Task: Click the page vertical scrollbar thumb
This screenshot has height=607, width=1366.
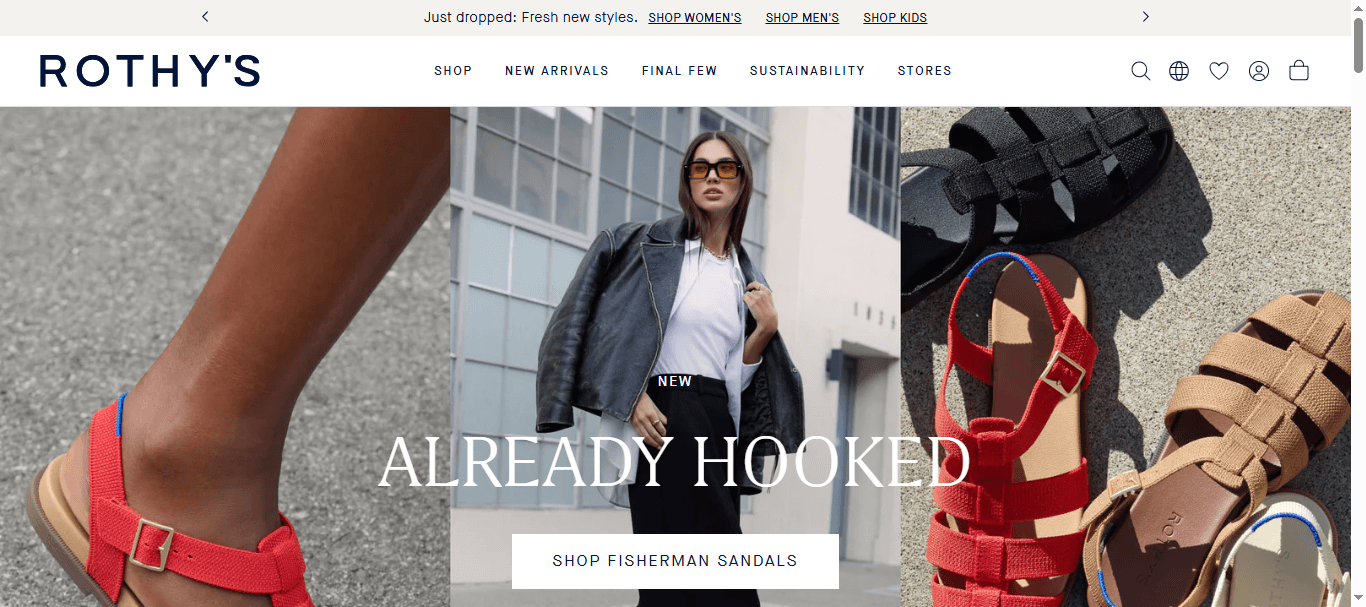Action: pos(1357,45)
